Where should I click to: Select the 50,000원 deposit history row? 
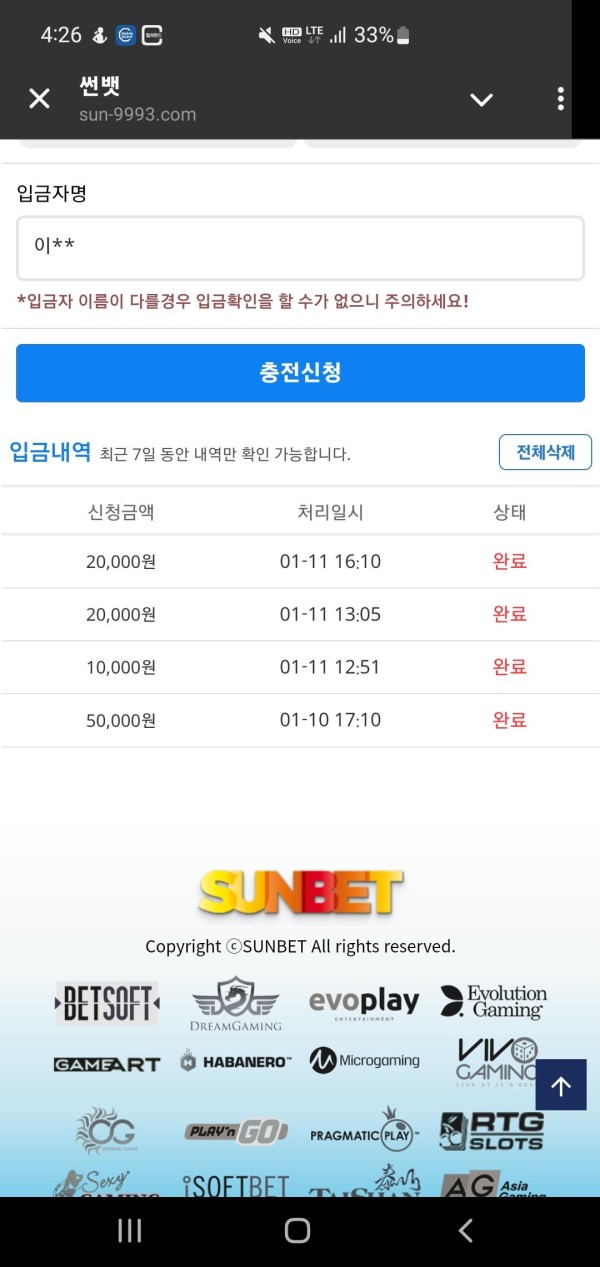300,720
